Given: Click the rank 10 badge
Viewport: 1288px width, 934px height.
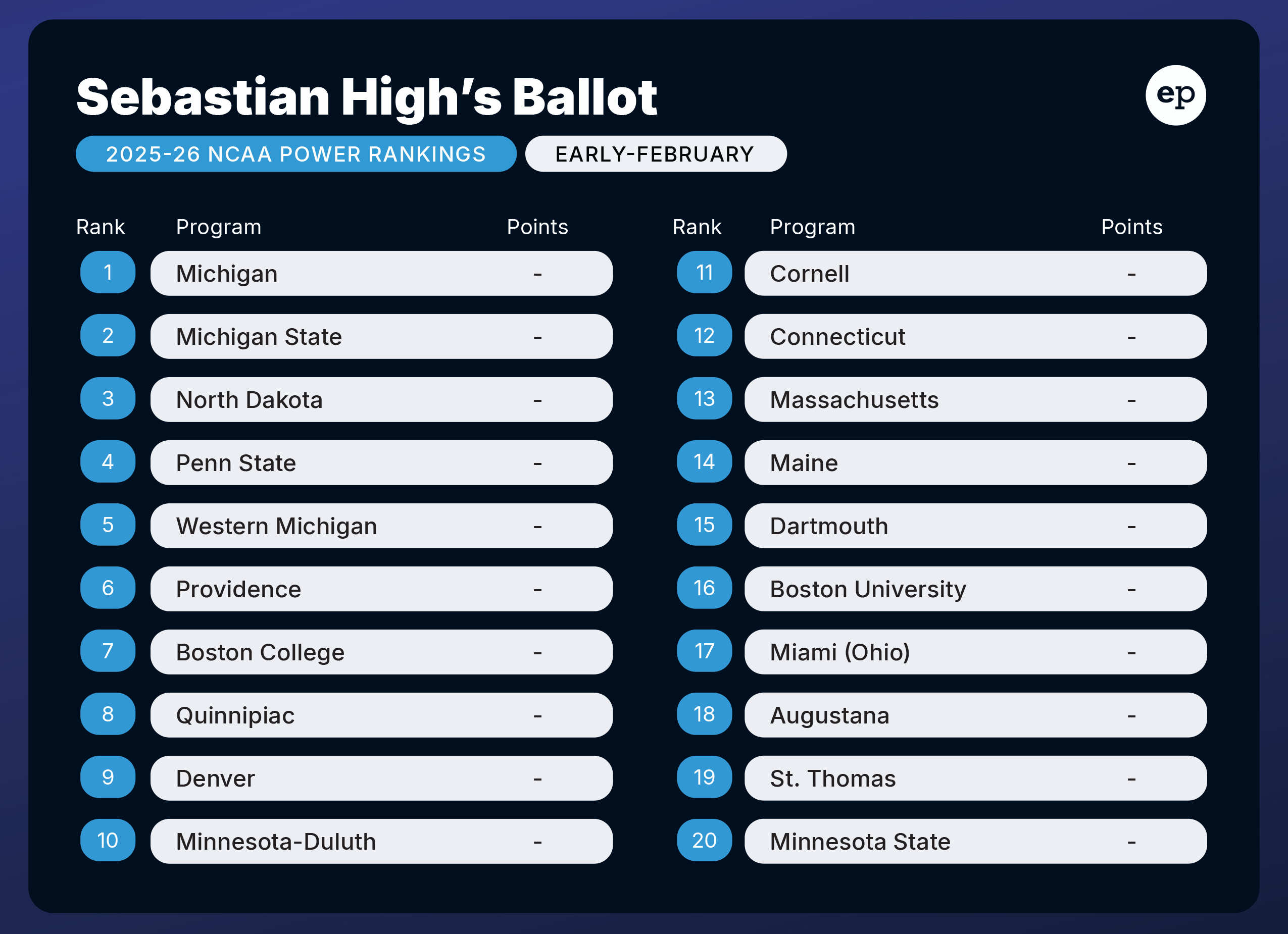Looking at the screenshot, I should coord(107,840).
